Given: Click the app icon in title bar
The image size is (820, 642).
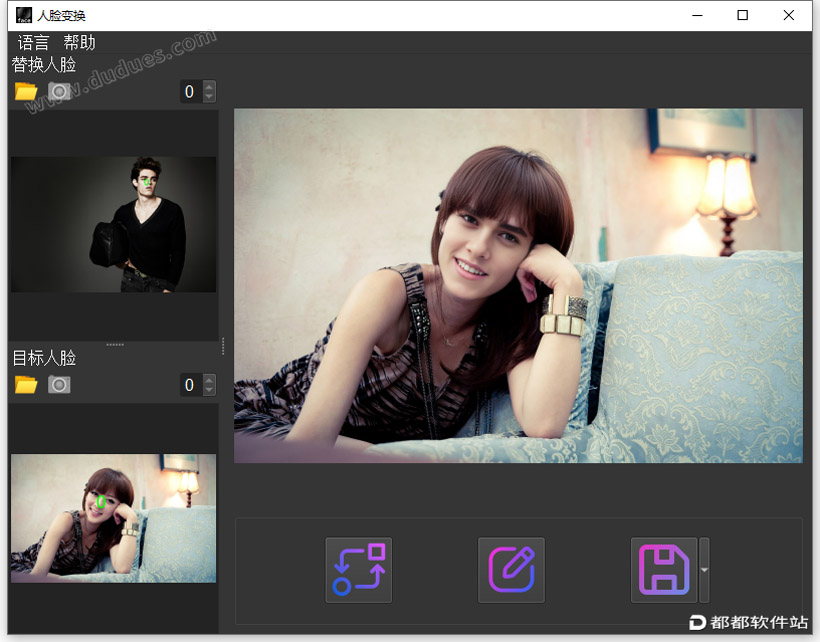Looking at the screenshot, I should click(x=23, y=15).
